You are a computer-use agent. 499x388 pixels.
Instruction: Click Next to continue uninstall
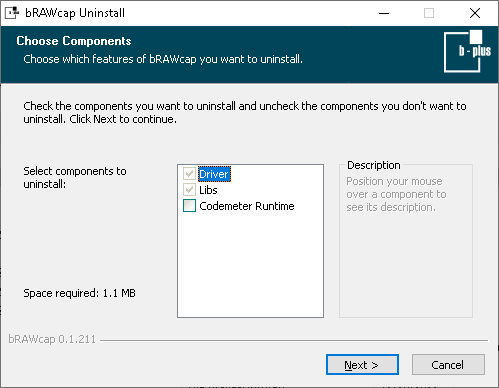tap(362, 365)
